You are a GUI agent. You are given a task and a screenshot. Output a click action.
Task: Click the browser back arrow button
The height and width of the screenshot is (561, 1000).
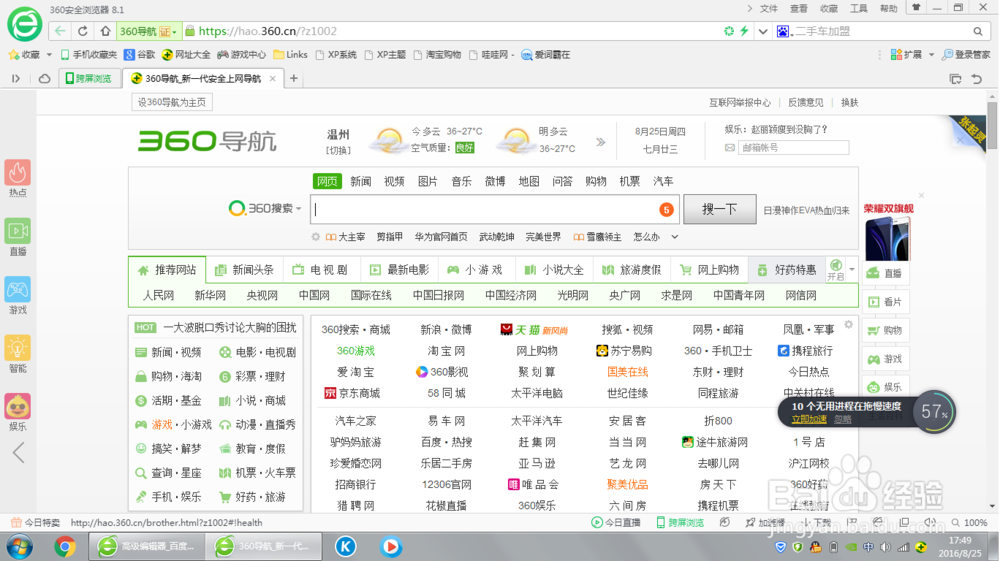point(60,31)
